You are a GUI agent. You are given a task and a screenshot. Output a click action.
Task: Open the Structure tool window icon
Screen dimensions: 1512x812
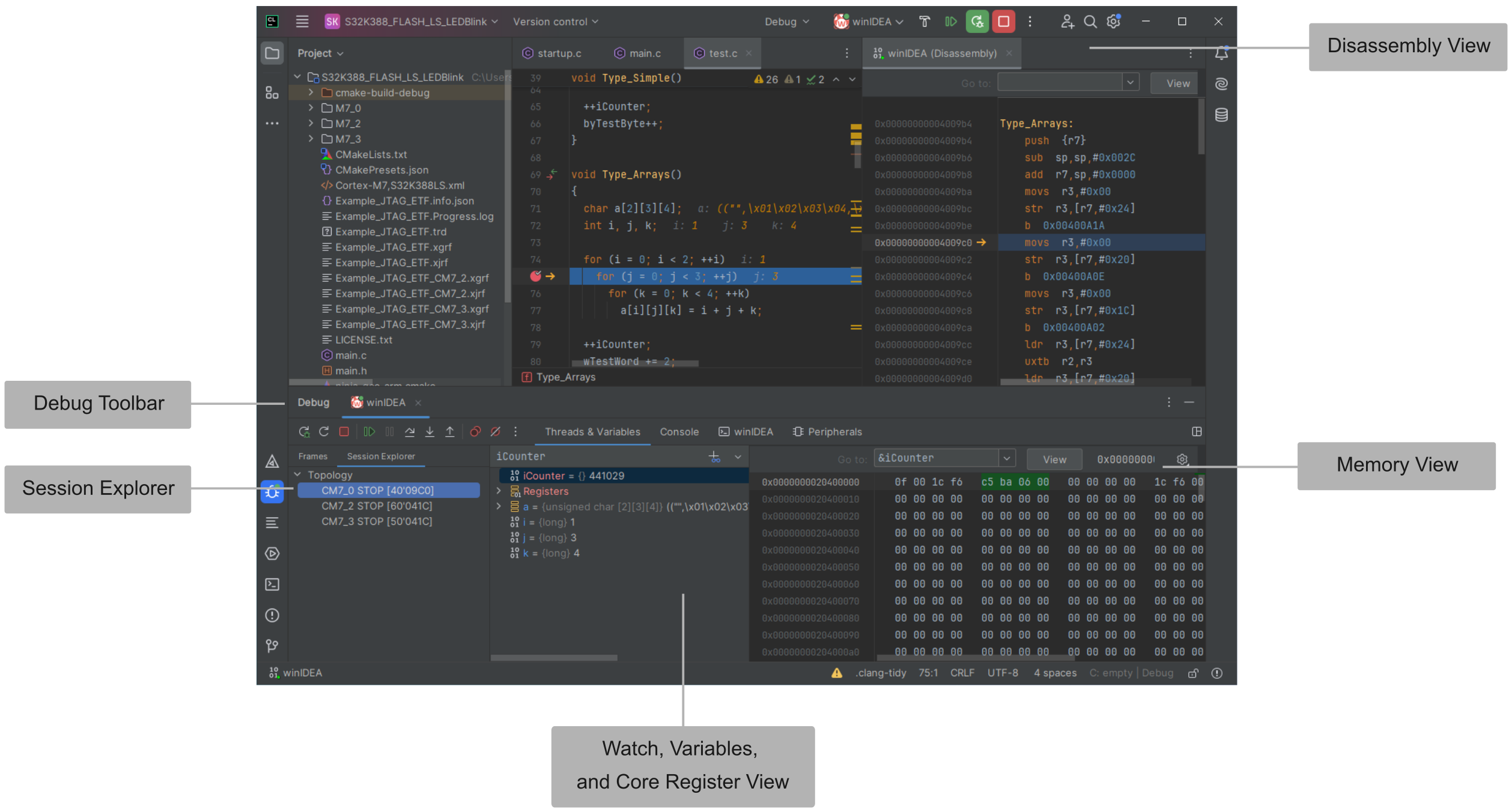click(272, 92)
